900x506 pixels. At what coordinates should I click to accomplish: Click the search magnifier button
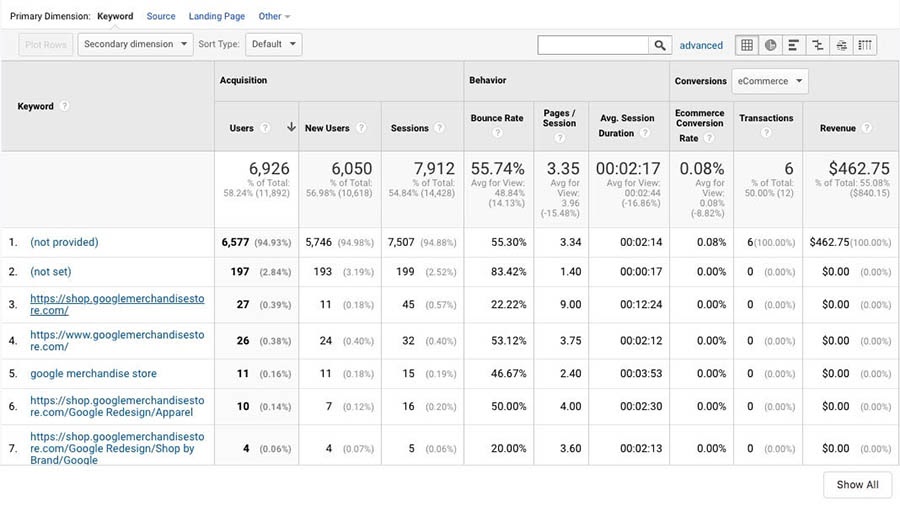[660, 45]
